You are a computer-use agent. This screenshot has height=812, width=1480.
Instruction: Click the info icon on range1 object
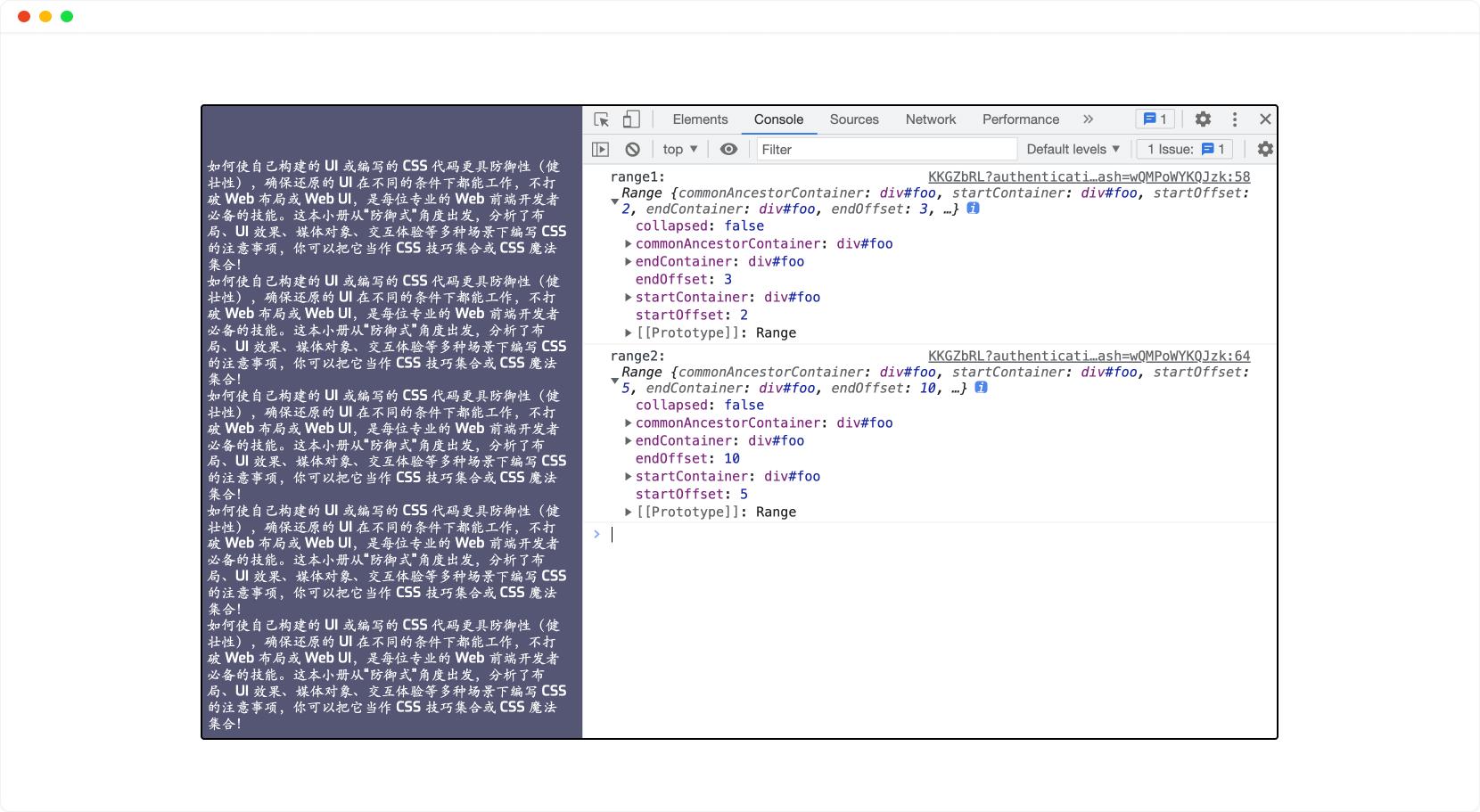(x=974, y=209)
